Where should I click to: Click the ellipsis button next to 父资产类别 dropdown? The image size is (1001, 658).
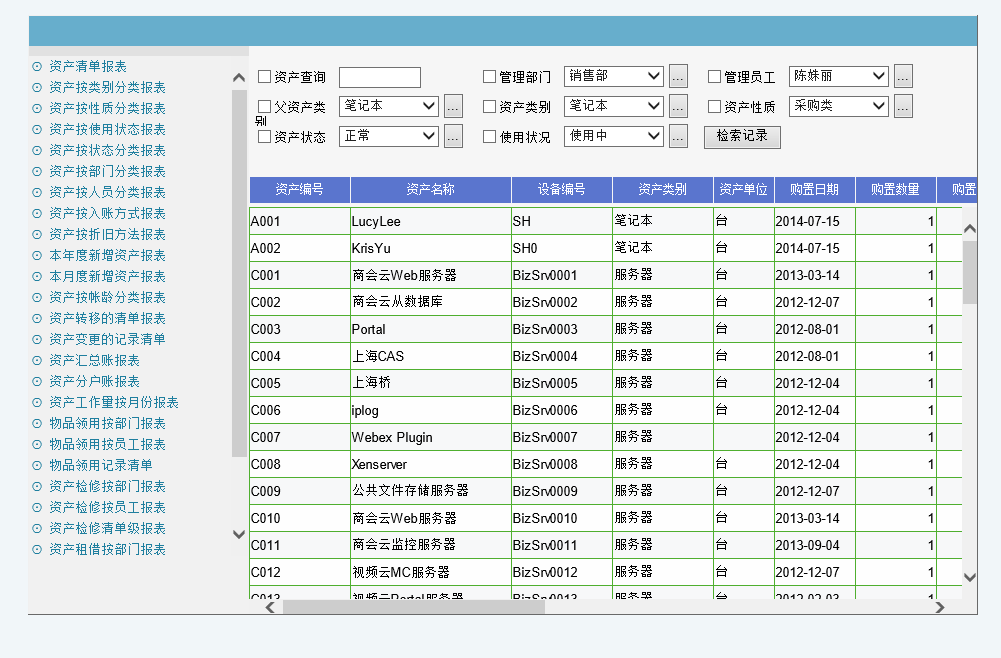coord(453,106)
